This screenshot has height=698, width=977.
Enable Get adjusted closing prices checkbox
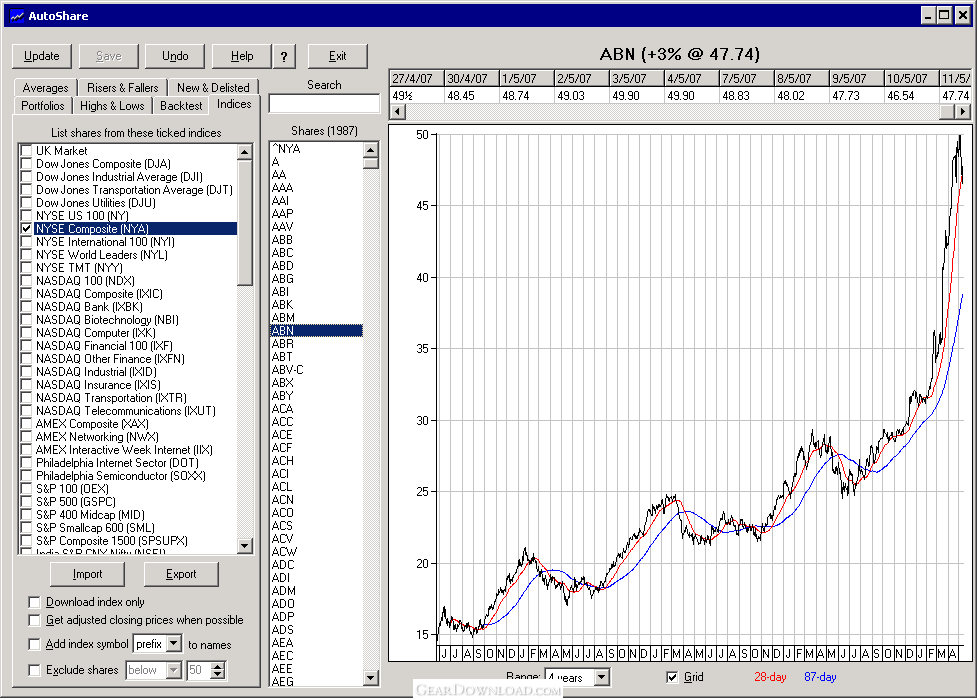pyautogui.click(x=34, y=620)
